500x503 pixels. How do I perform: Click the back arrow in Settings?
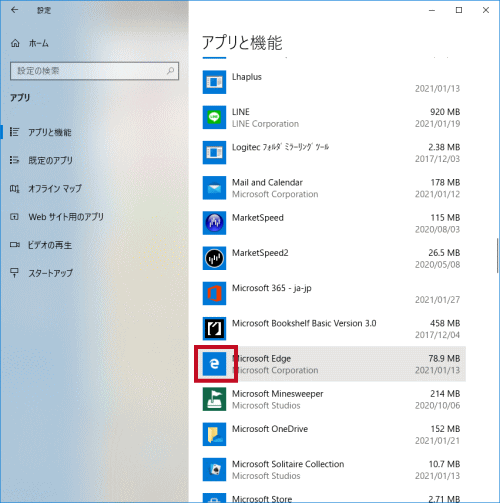[14, 10]
